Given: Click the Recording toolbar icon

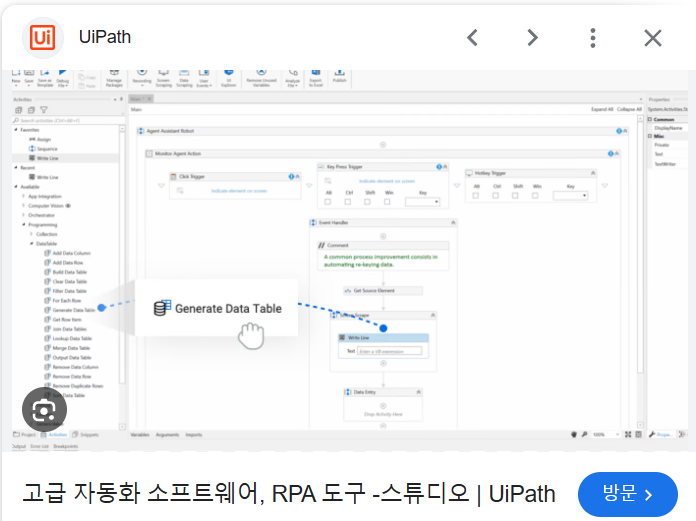Looking at the screenshot, I should click(x=142, y=78).
